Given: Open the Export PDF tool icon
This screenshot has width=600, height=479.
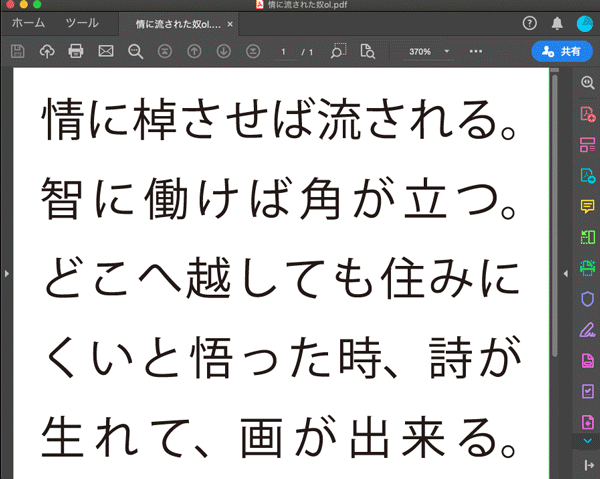Looking at the screenshot, I should pos(587,175).
